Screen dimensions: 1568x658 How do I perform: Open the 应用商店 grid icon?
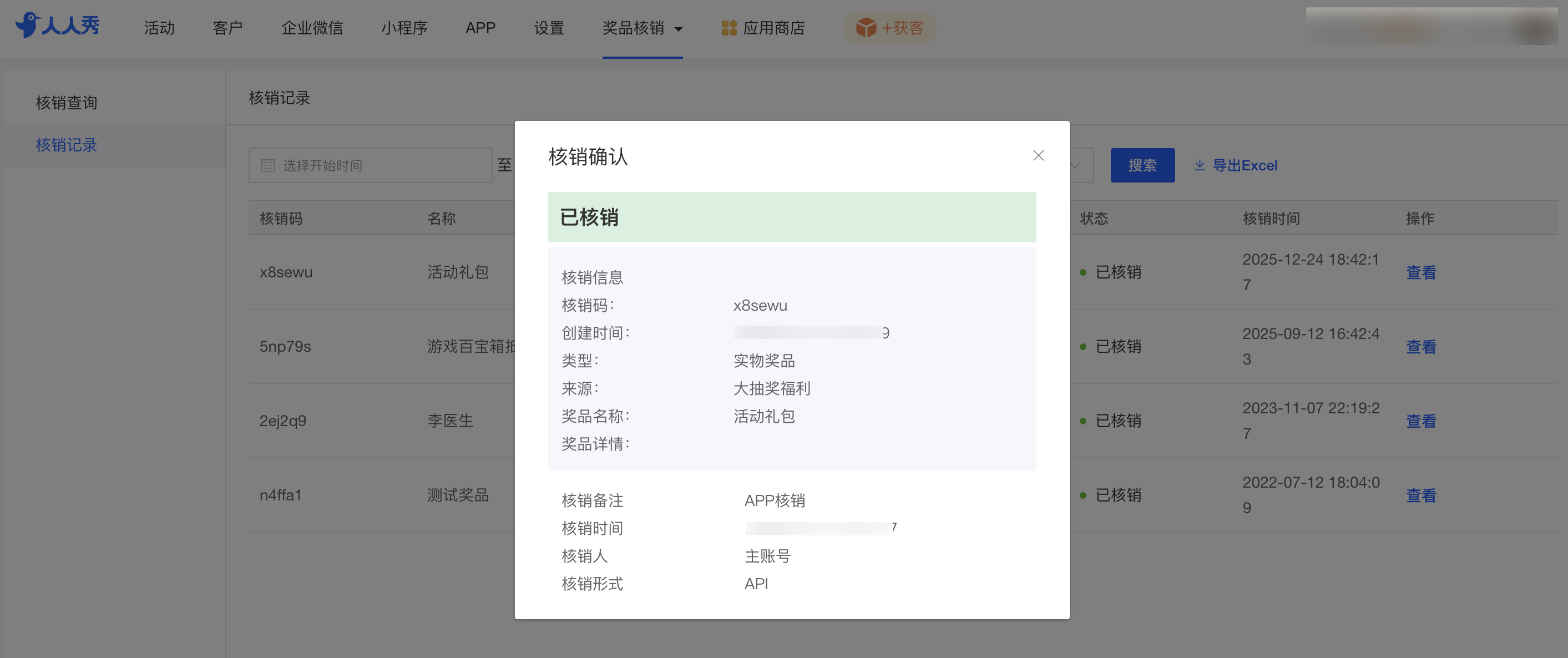[x=729, y=28]
